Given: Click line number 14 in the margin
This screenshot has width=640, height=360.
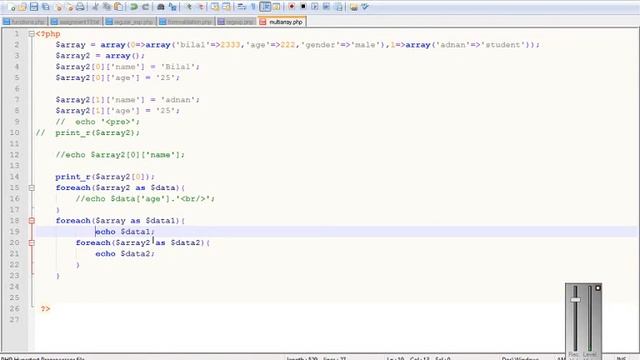Looking at the screenshot, I should (x=15, y=177).
